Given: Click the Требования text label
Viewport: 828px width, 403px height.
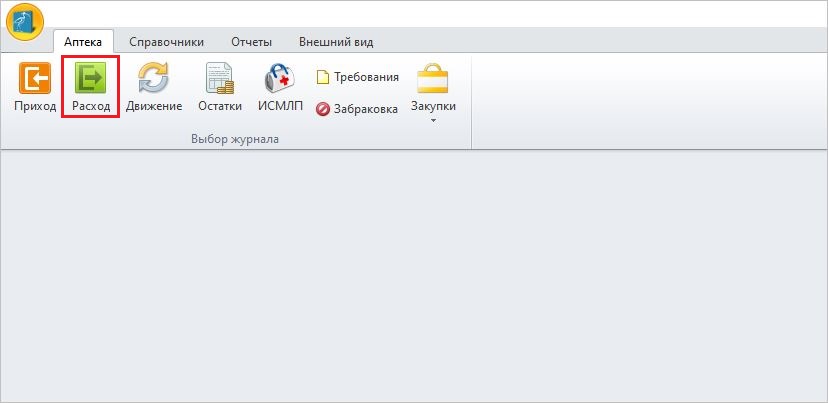Looking at the screenshot, I should tap(366, 77).
